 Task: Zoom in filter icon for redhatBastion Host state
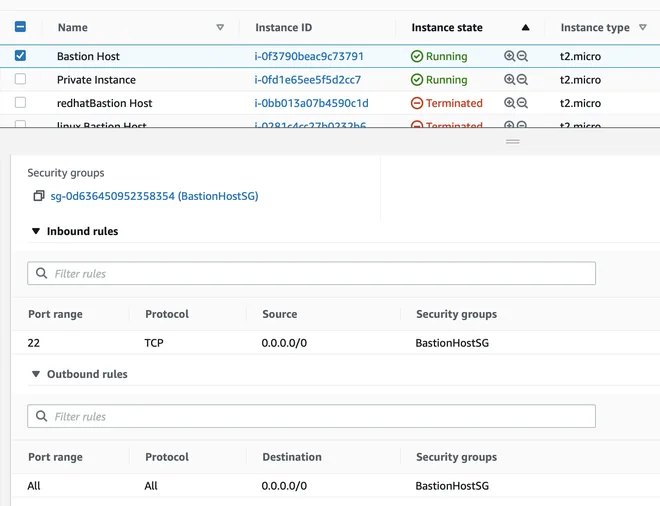pyautogui.click(x=509, y=103)
